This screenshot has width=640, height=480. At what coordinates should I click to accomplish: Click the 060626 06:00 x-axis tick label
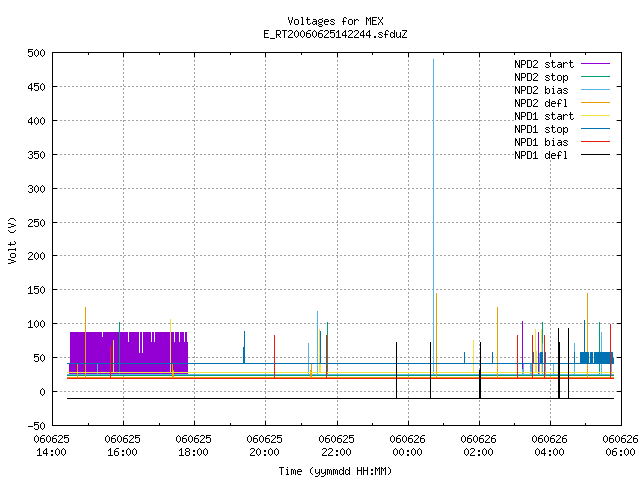620,446
